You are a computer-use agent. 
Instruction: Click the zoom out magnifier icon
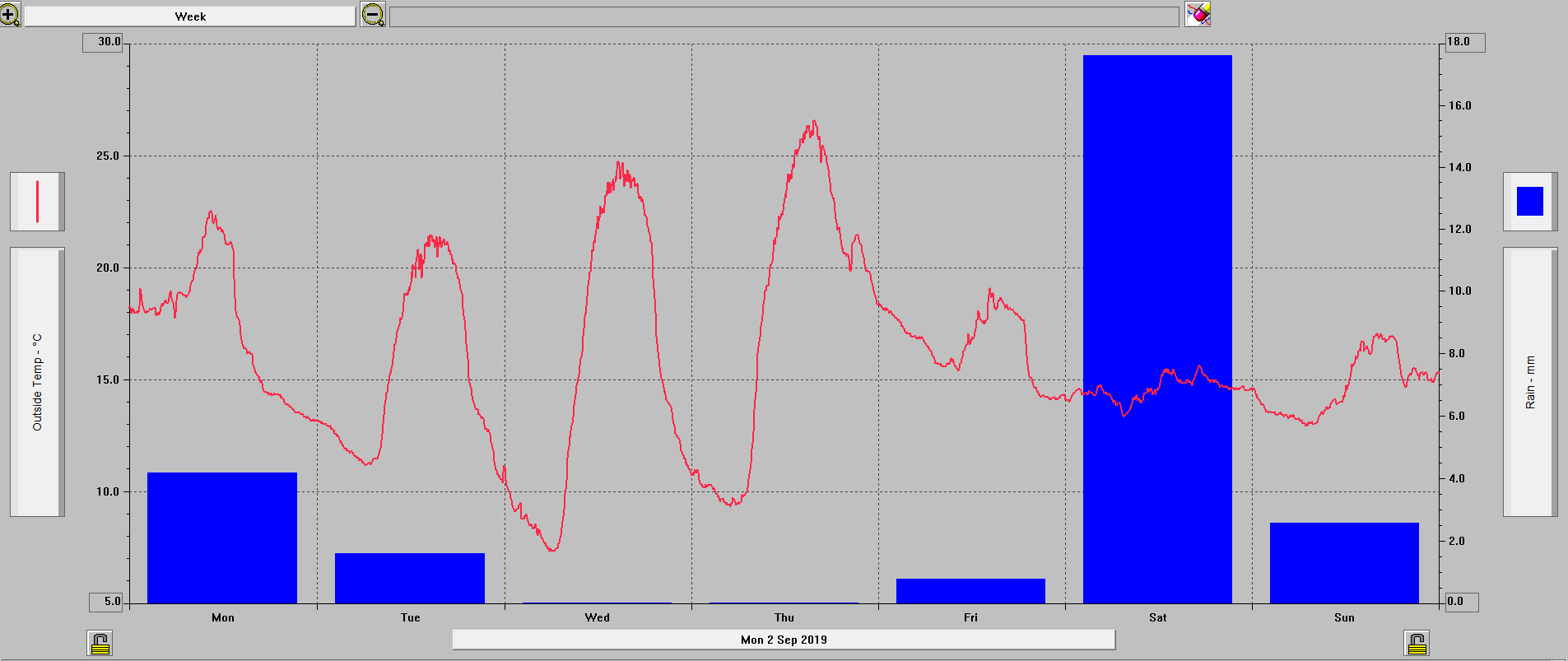point(373,15)
